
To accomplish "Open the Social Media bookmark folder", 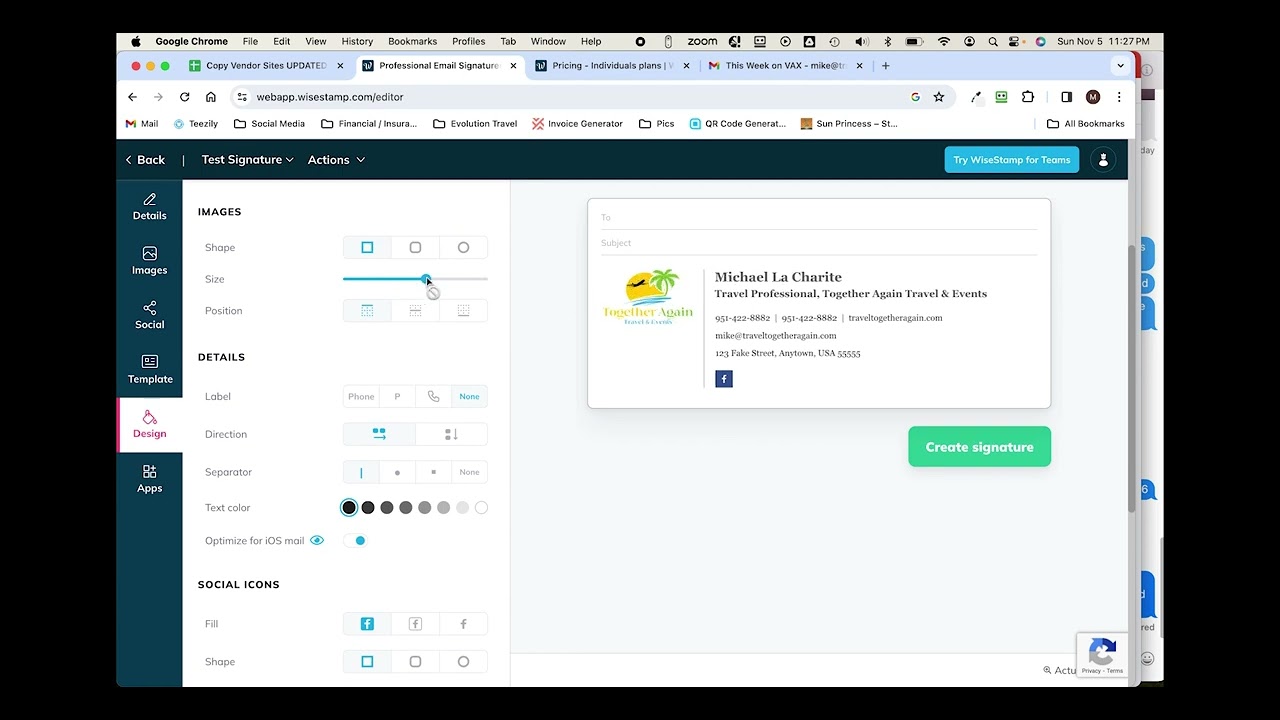I will pos(269,124).
